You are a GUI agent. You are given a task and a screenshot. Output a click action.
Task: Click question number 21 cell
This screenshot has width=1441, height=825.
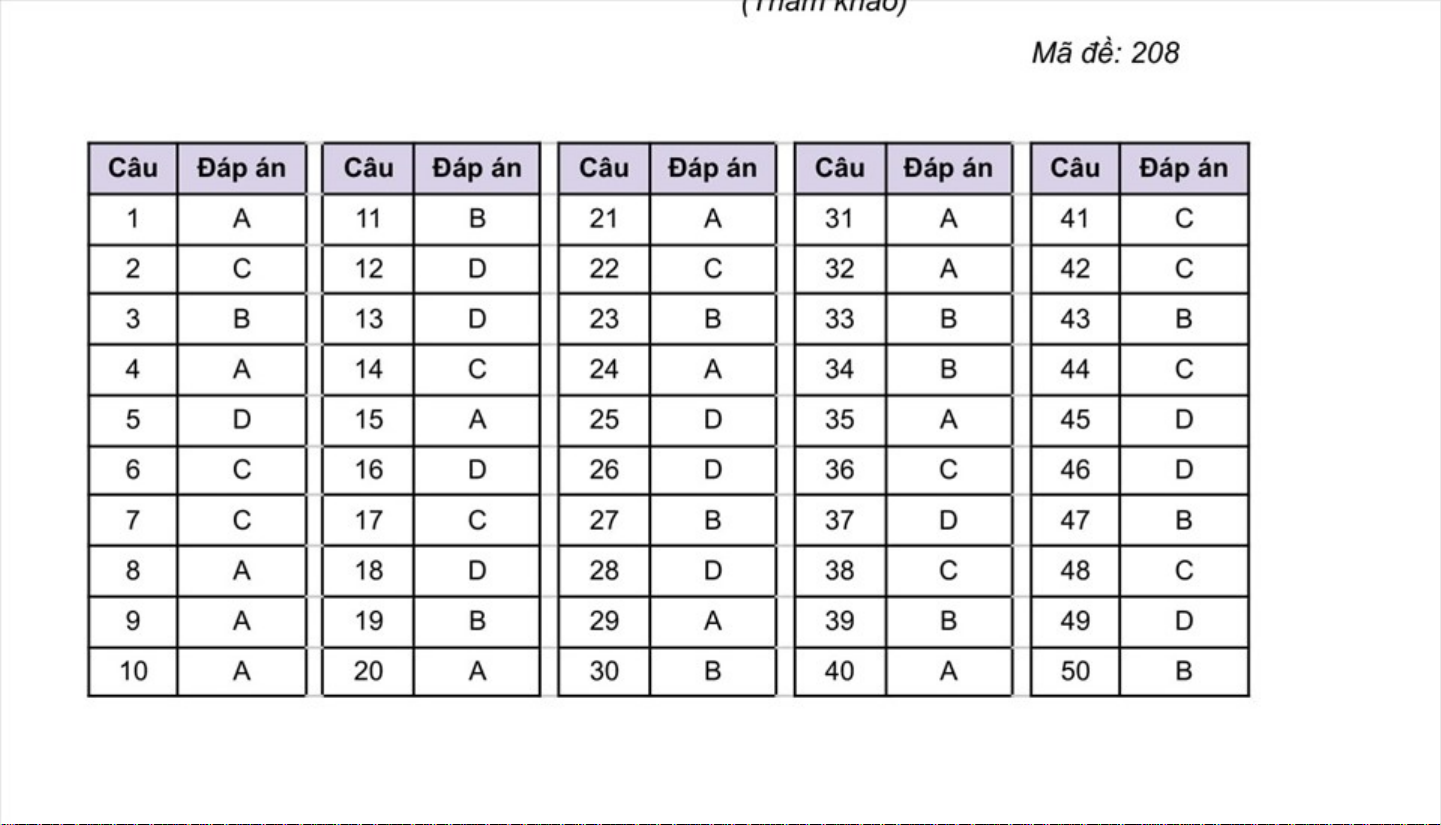coord(604,219)
